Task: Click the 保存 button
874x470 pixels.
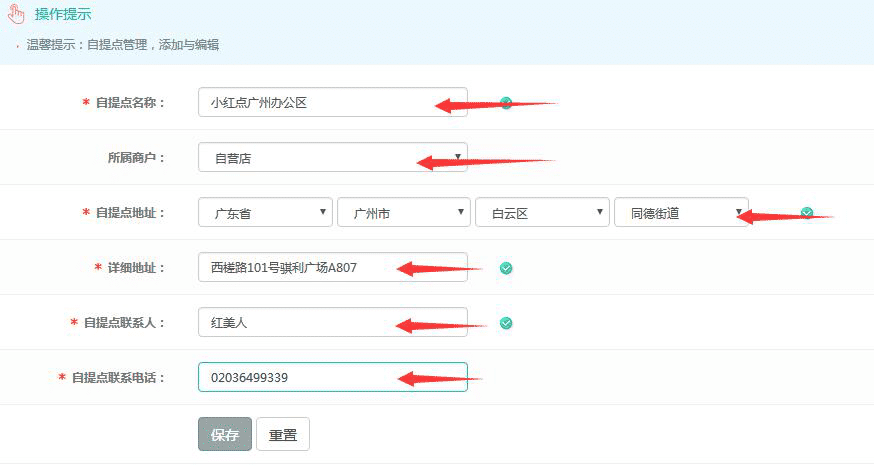Action: pyautogui.click(x=225, y=434)
